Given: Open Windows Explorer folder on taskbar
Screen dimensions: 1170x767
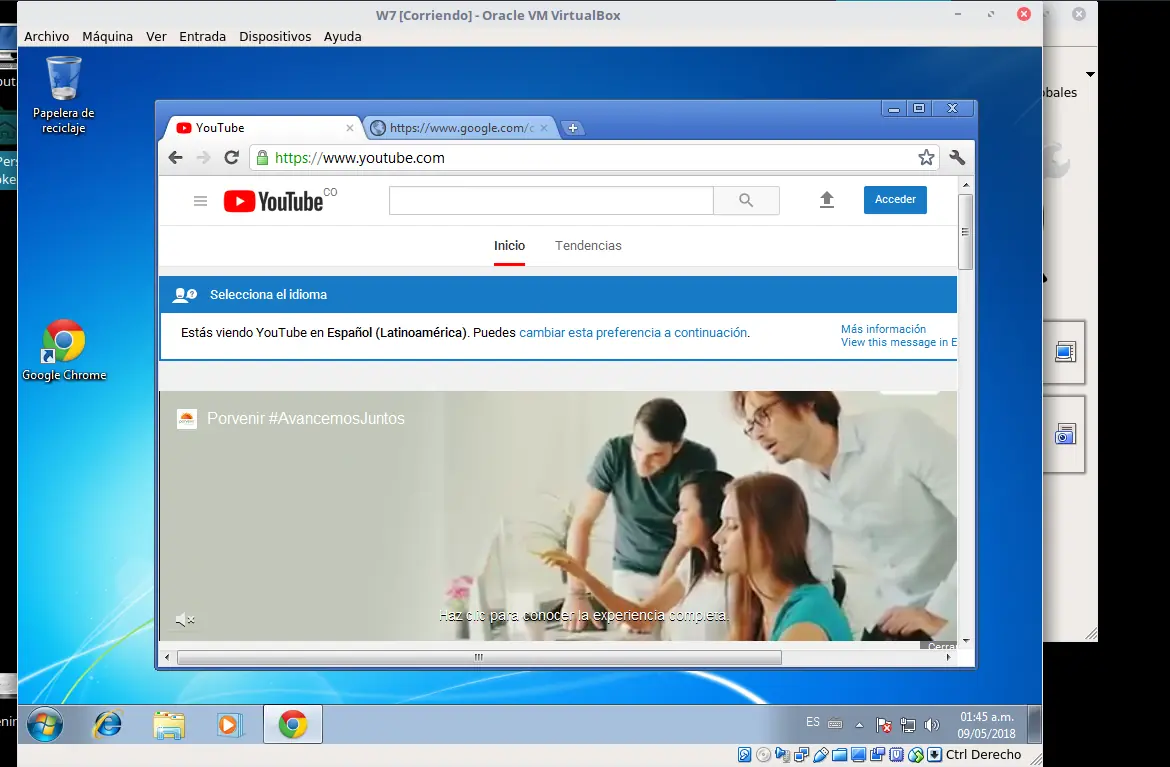Looking at the screenshot, I should tap(169, 724).
